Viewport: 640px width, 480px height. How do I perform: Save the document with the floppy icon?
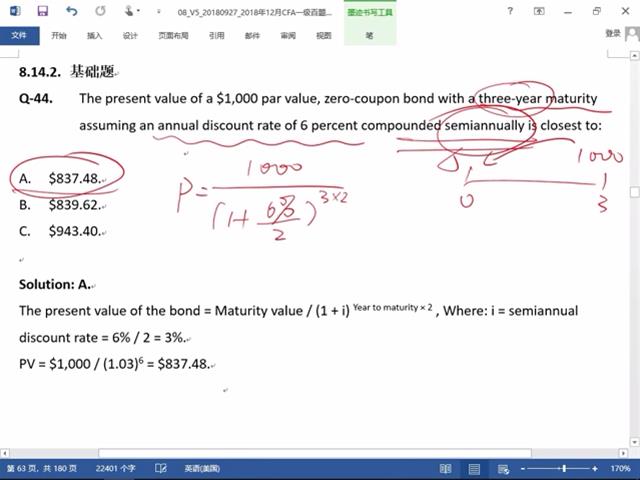tap(42, 11)
